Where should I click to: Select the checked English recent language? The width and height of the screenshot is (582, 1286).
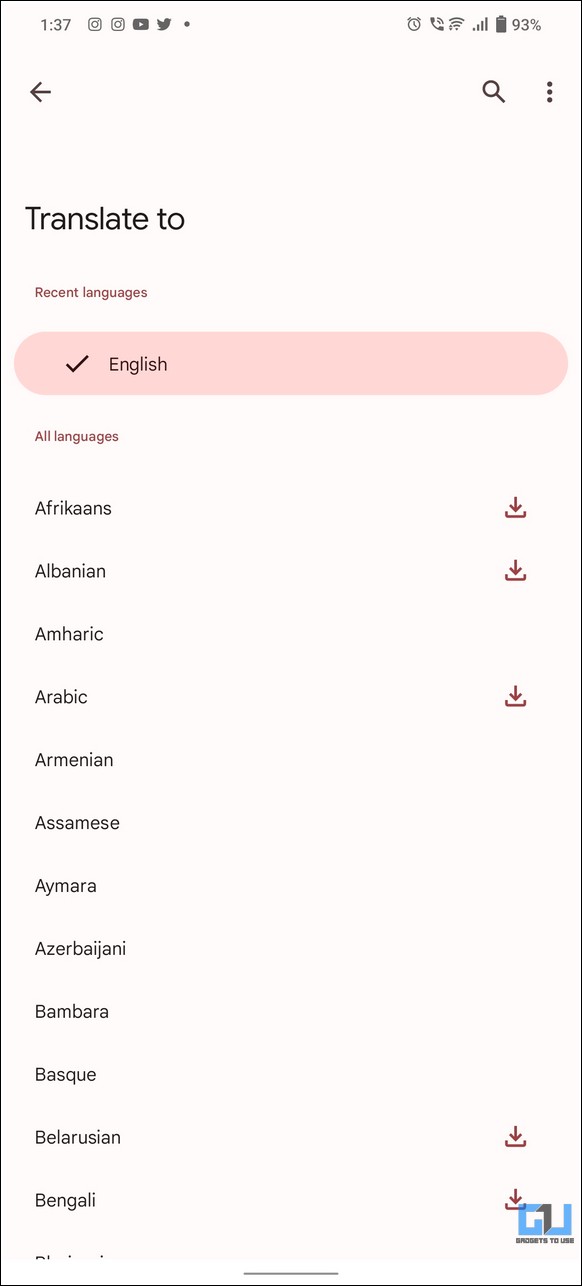coord(291,364)
